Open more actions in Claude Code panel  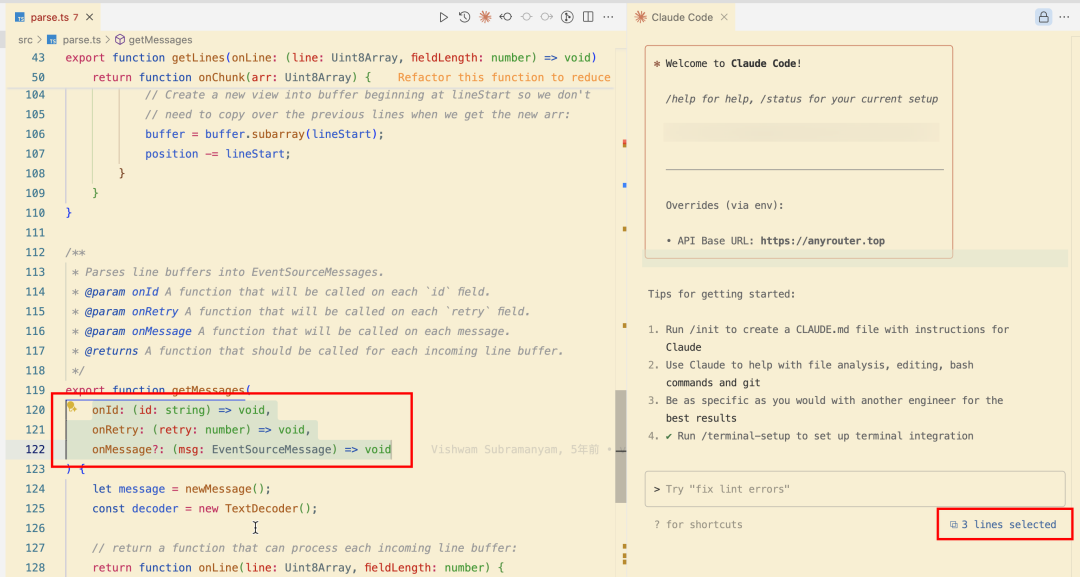click(x=1065, y=17)
